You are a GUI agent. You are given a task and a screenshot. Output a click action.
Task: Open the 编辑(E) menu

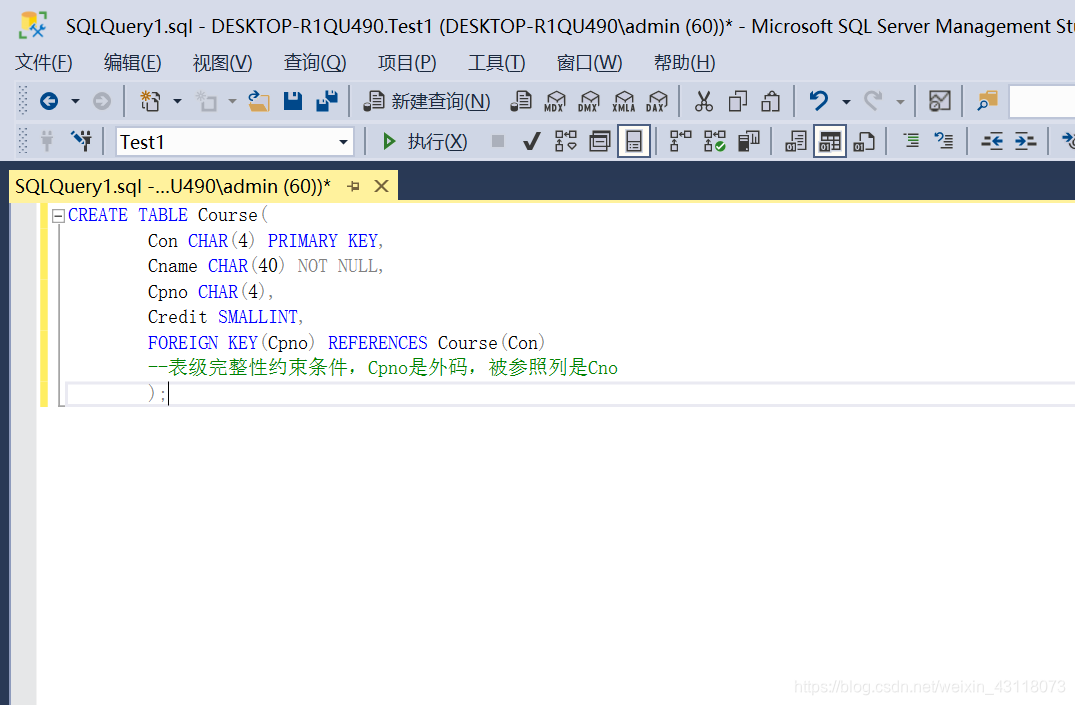tap(132, 63)
